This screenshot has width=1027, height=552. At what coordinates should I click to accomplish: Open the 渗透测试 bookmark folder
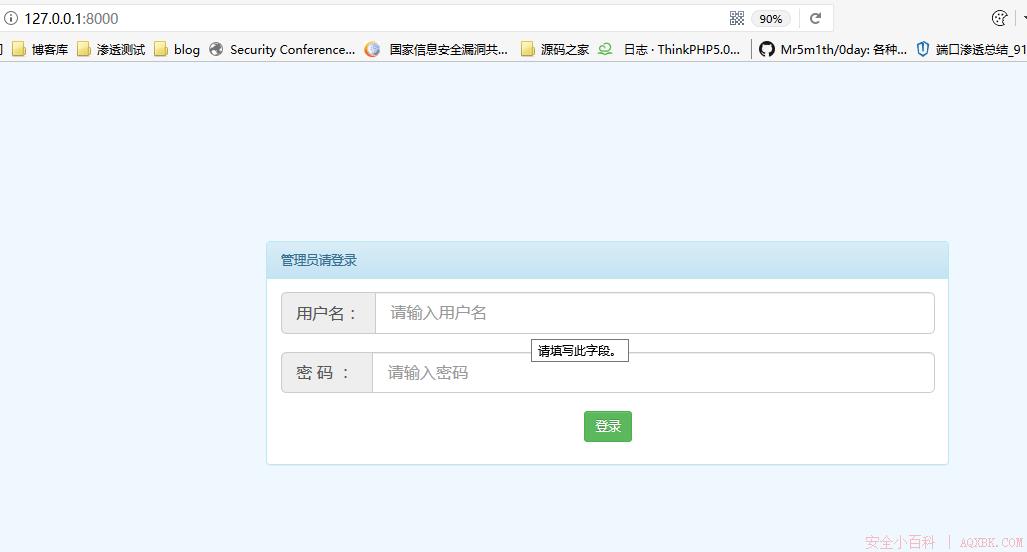click(111, 49)
